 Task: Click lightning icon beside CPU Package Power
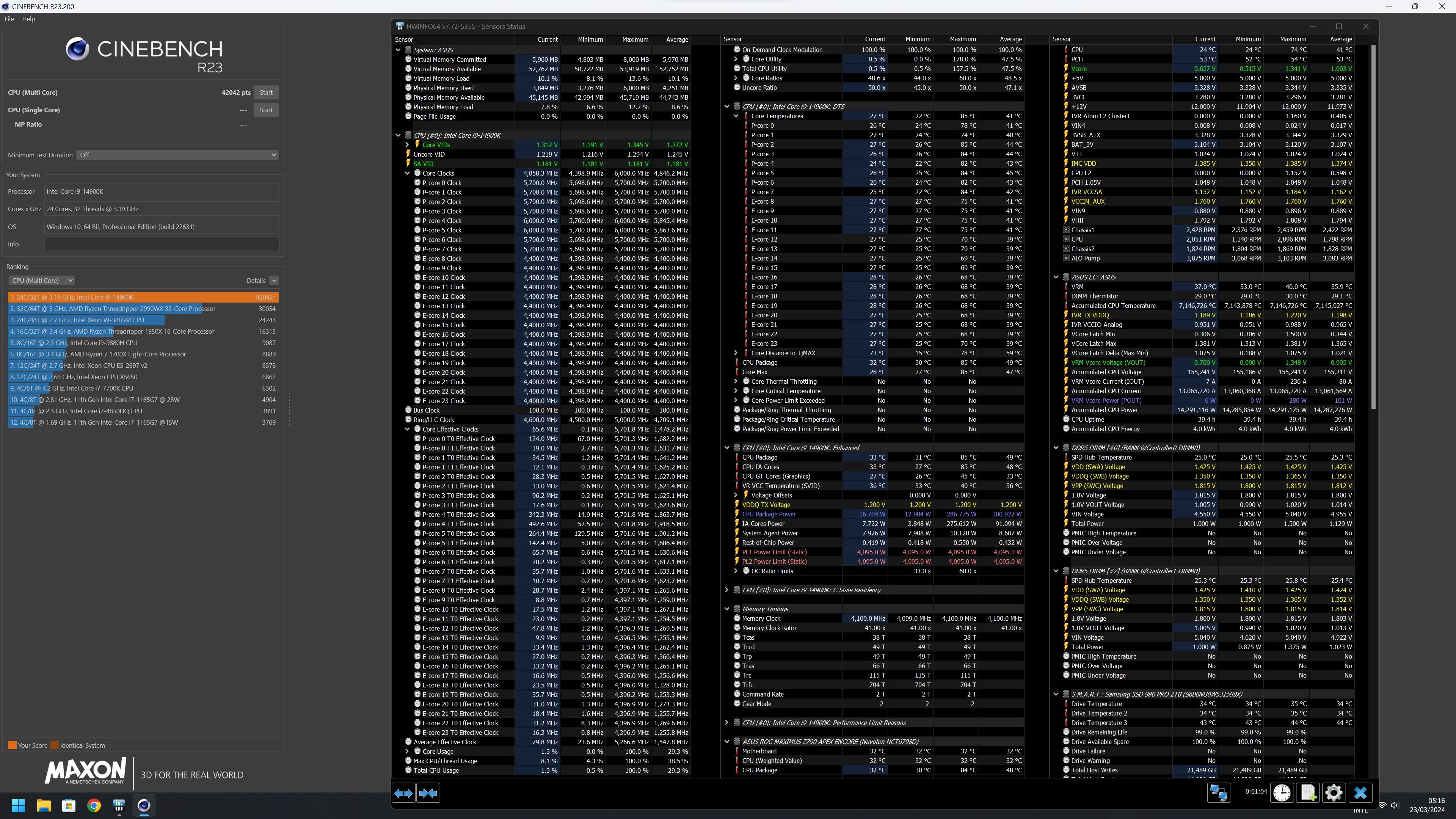coord(737,515)
